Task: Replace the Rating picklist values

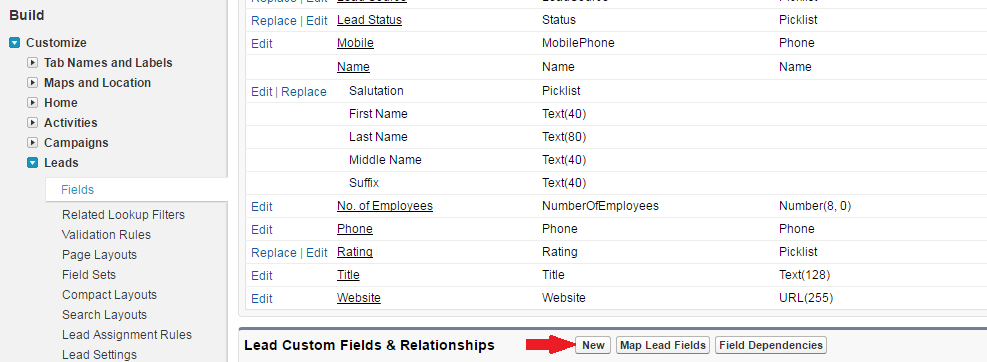Action: click(x=274, y=252)
